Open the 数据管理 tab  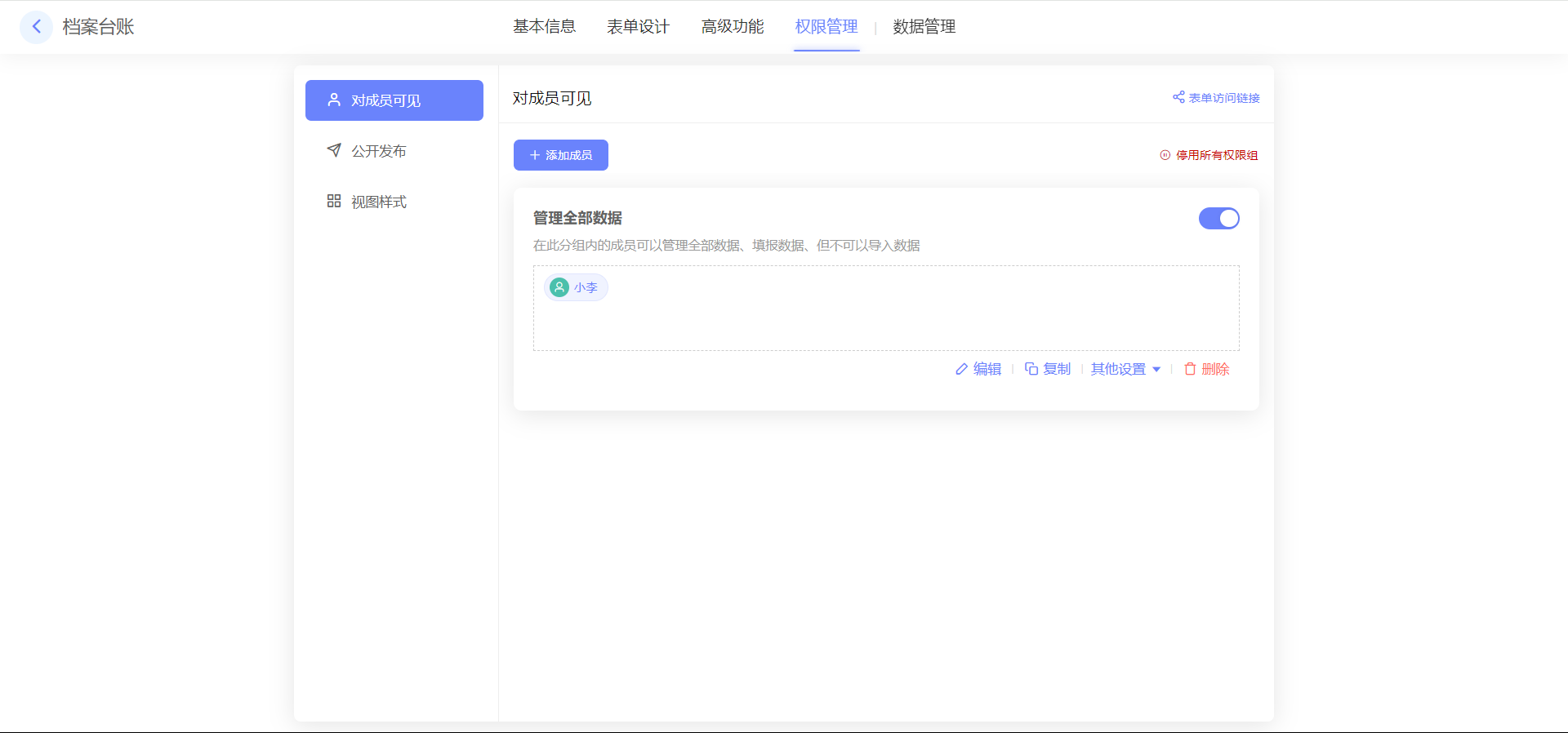click(x=924, y=27)
